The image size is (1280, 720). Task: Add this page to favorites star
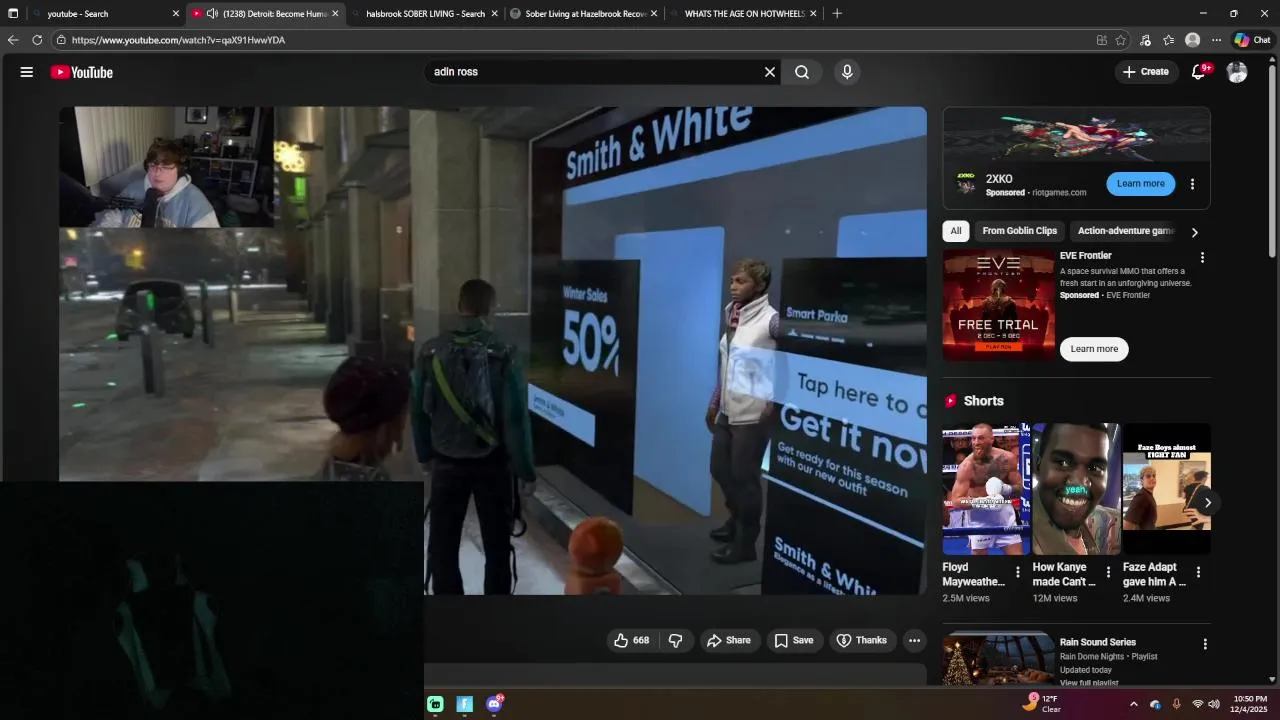click(1121, 40)
